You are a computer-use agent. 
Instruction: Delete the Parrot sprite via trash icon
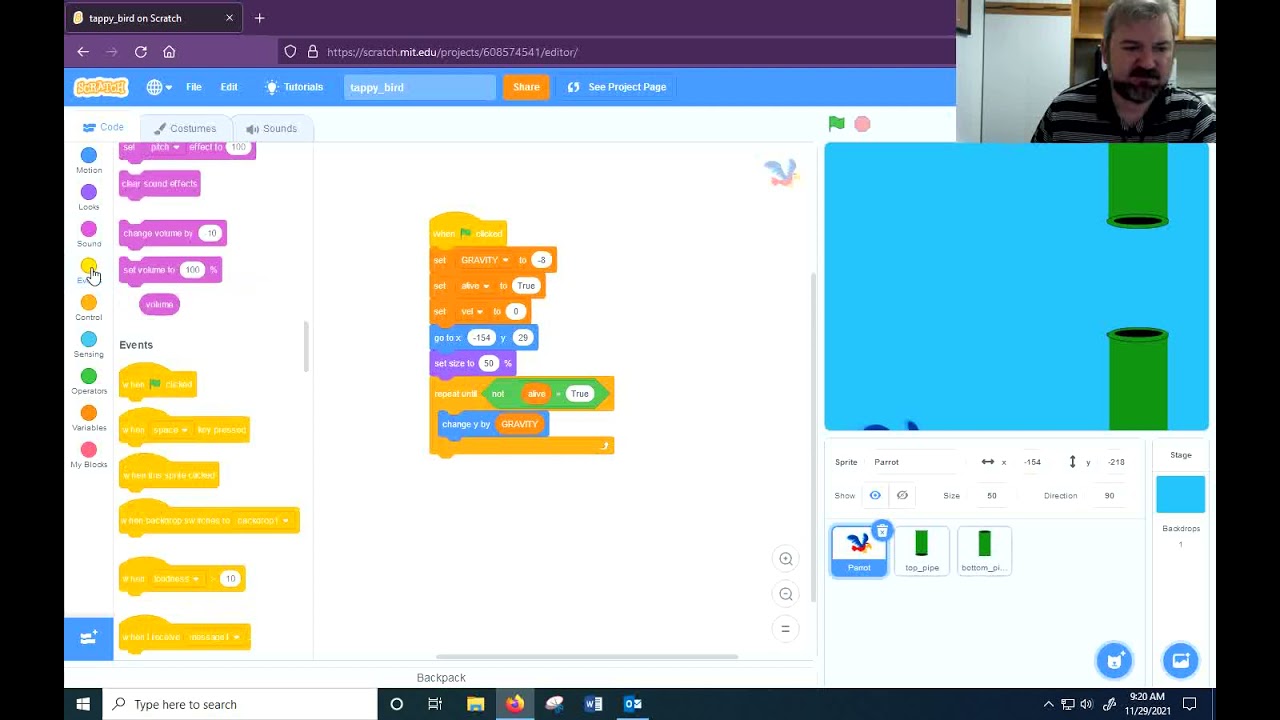(881, 531)
